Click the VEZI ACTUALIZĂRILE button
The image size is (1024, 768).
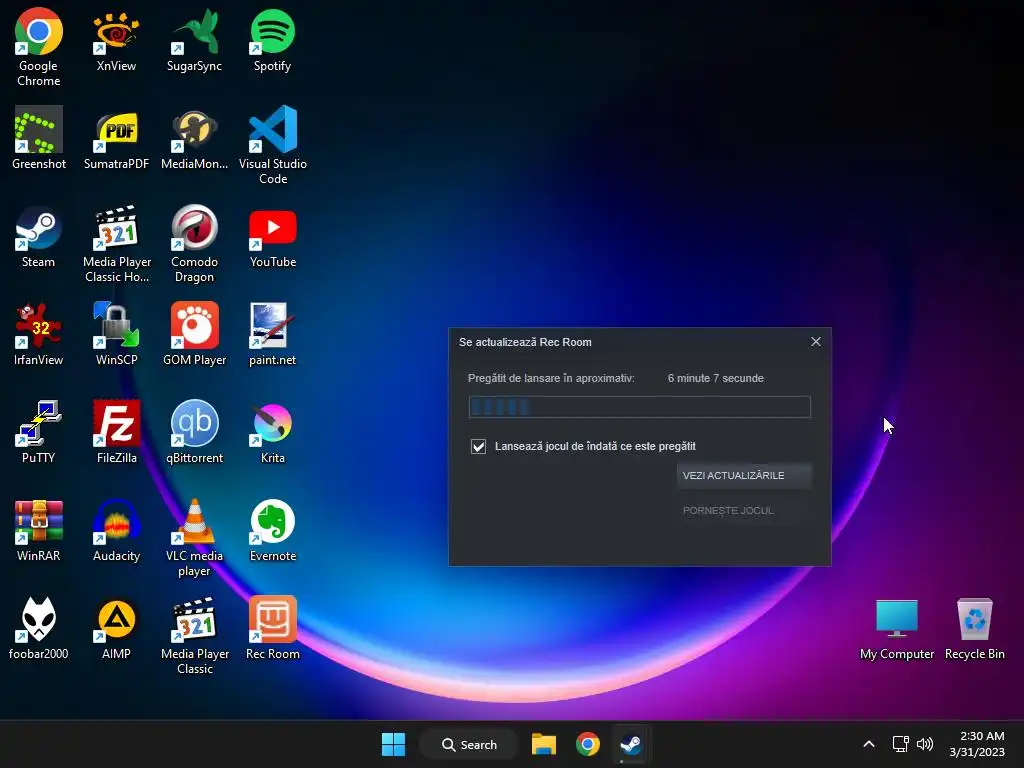click(744, 475)
